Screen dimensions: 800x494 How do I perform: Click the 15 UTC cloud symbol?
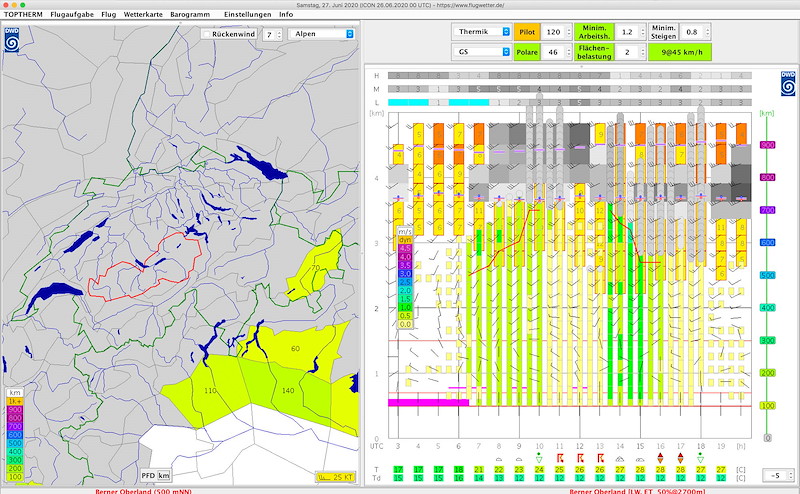tap(640, 459)
